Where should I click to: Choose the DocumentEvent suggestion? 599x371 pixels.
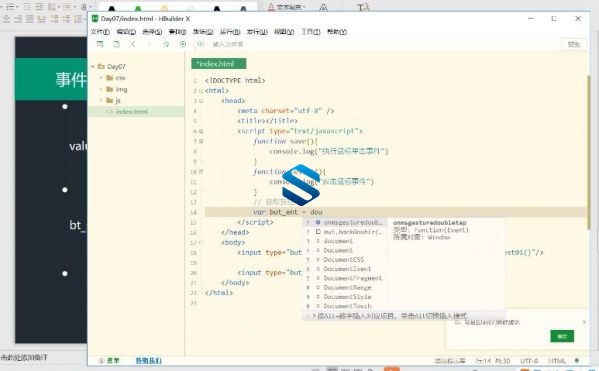(346, 269)
